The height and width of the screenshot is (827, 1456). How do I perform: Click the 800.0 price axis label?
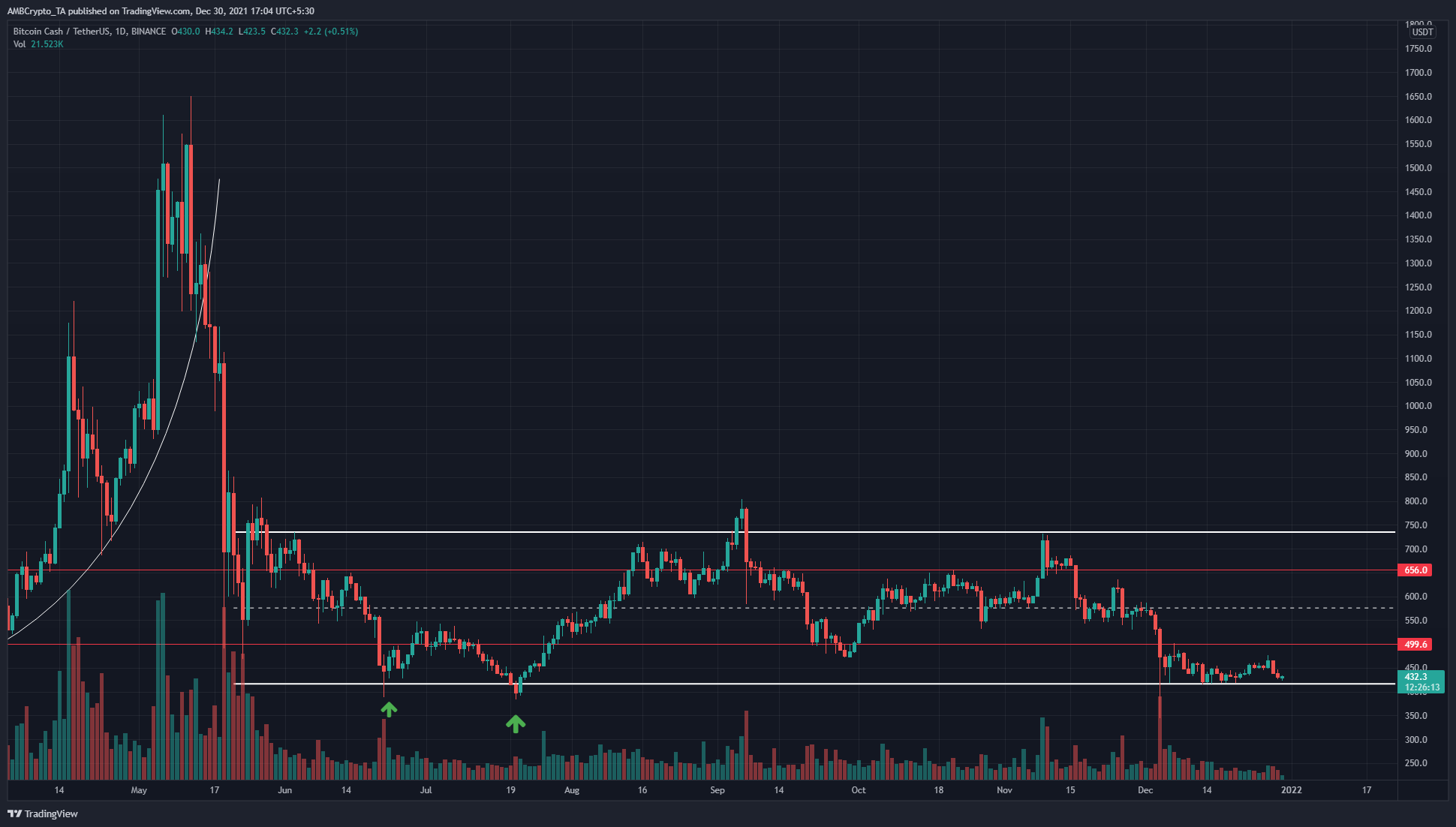(x=1416, y=501)
